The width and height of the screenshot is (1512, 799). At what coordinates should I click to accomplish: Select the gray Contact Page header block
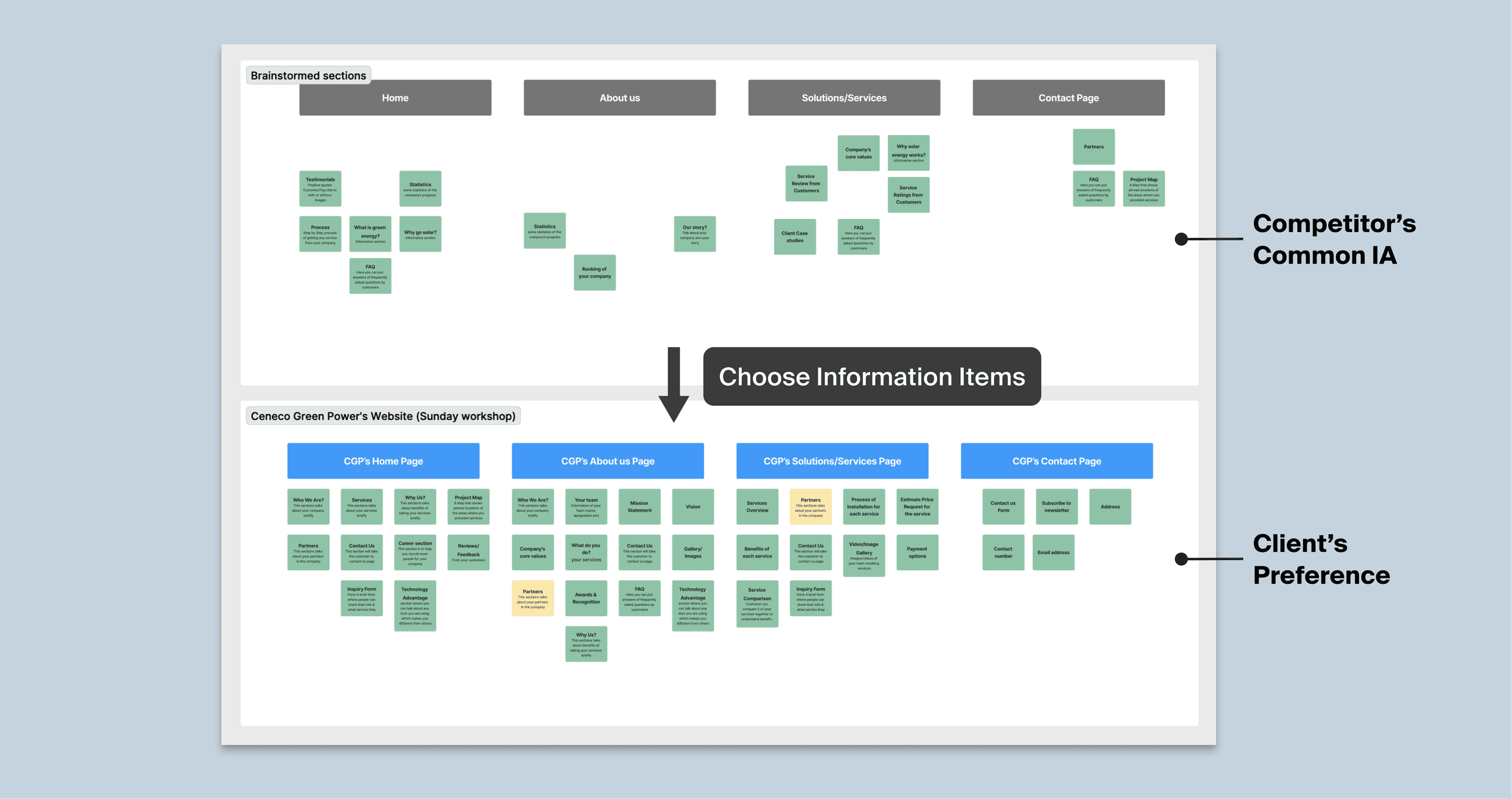tap(1068, 98)
